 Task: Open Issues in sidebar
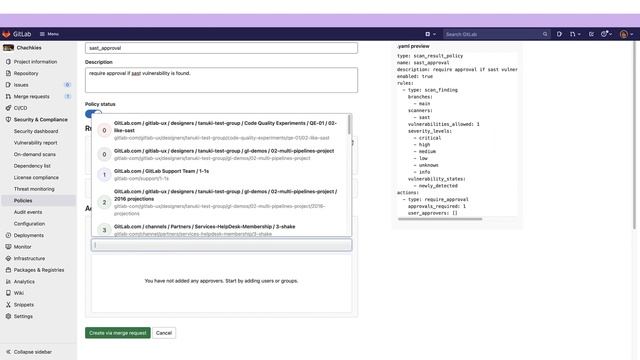[21, 85]
